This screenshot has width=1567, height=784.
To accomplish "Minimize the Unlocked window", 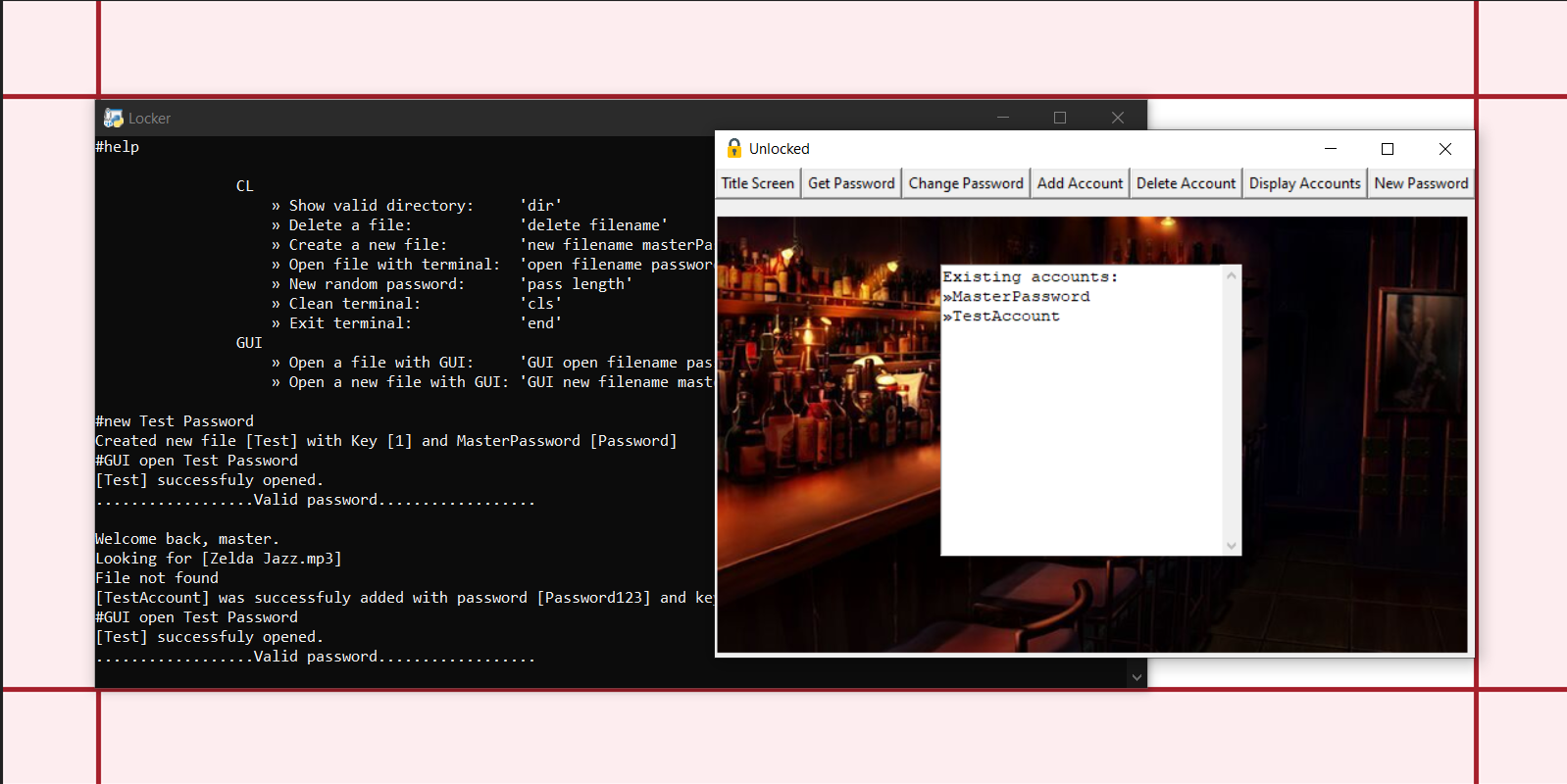I will point(1331,149).
